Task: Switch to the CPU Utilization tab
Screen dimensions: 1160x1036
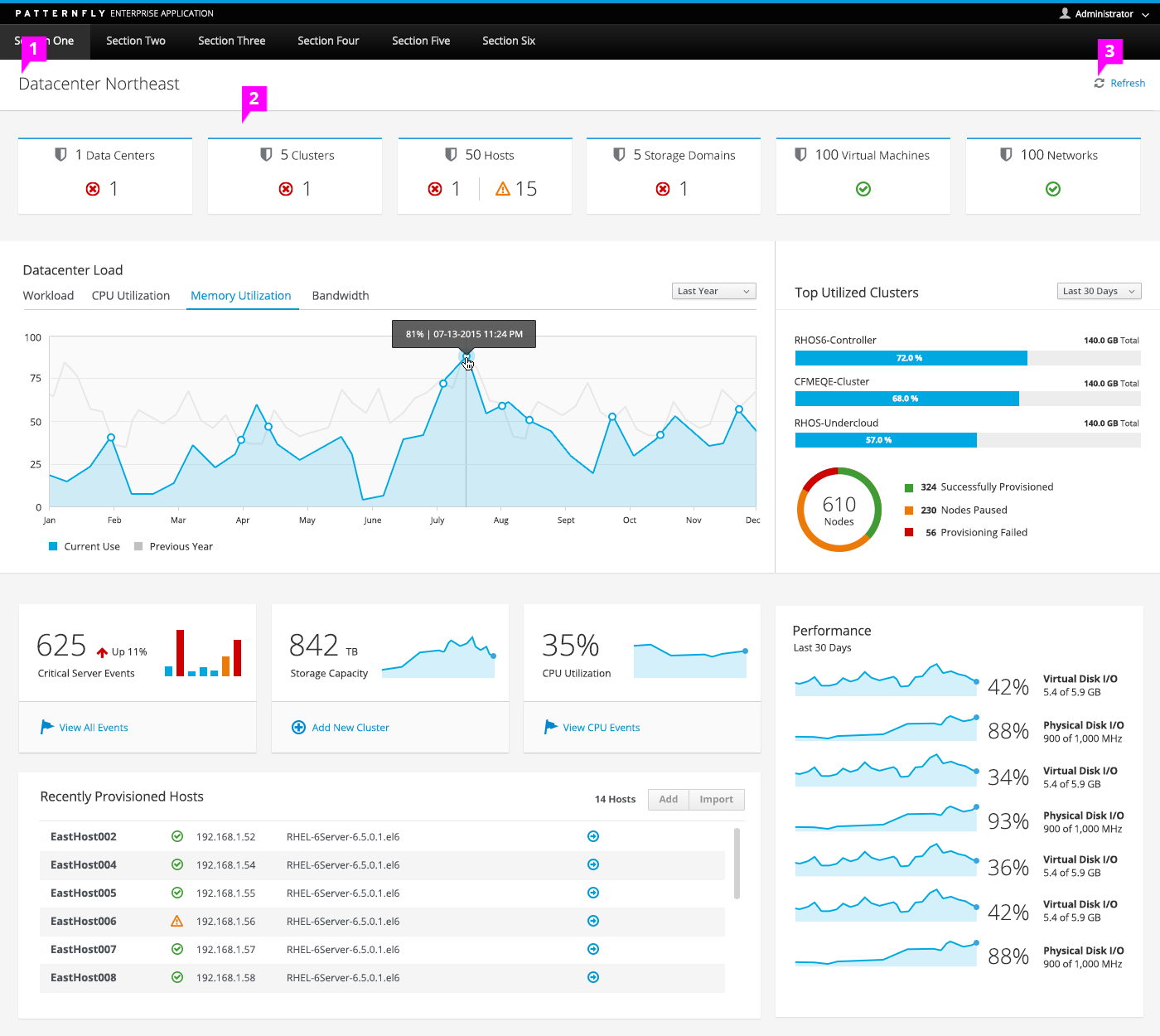Action: pos(131,296)
